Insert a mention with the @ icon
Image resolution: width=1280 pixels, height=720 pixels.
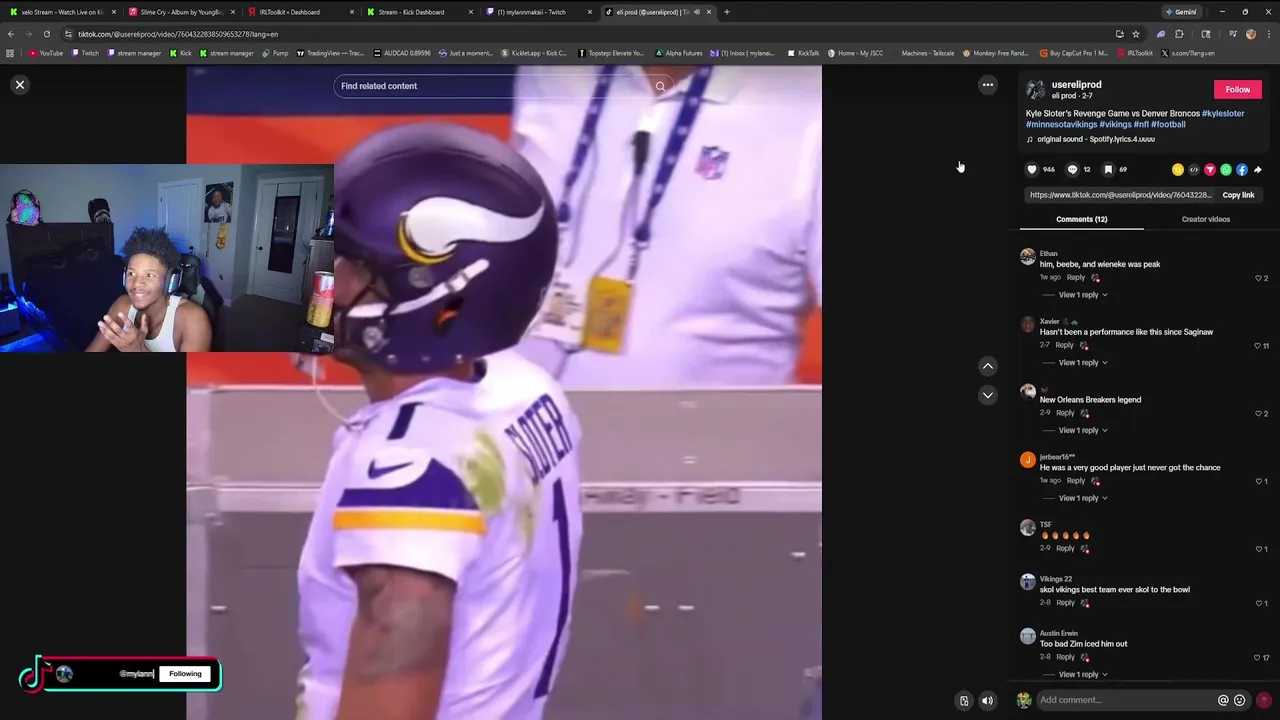coord(1223,700)
